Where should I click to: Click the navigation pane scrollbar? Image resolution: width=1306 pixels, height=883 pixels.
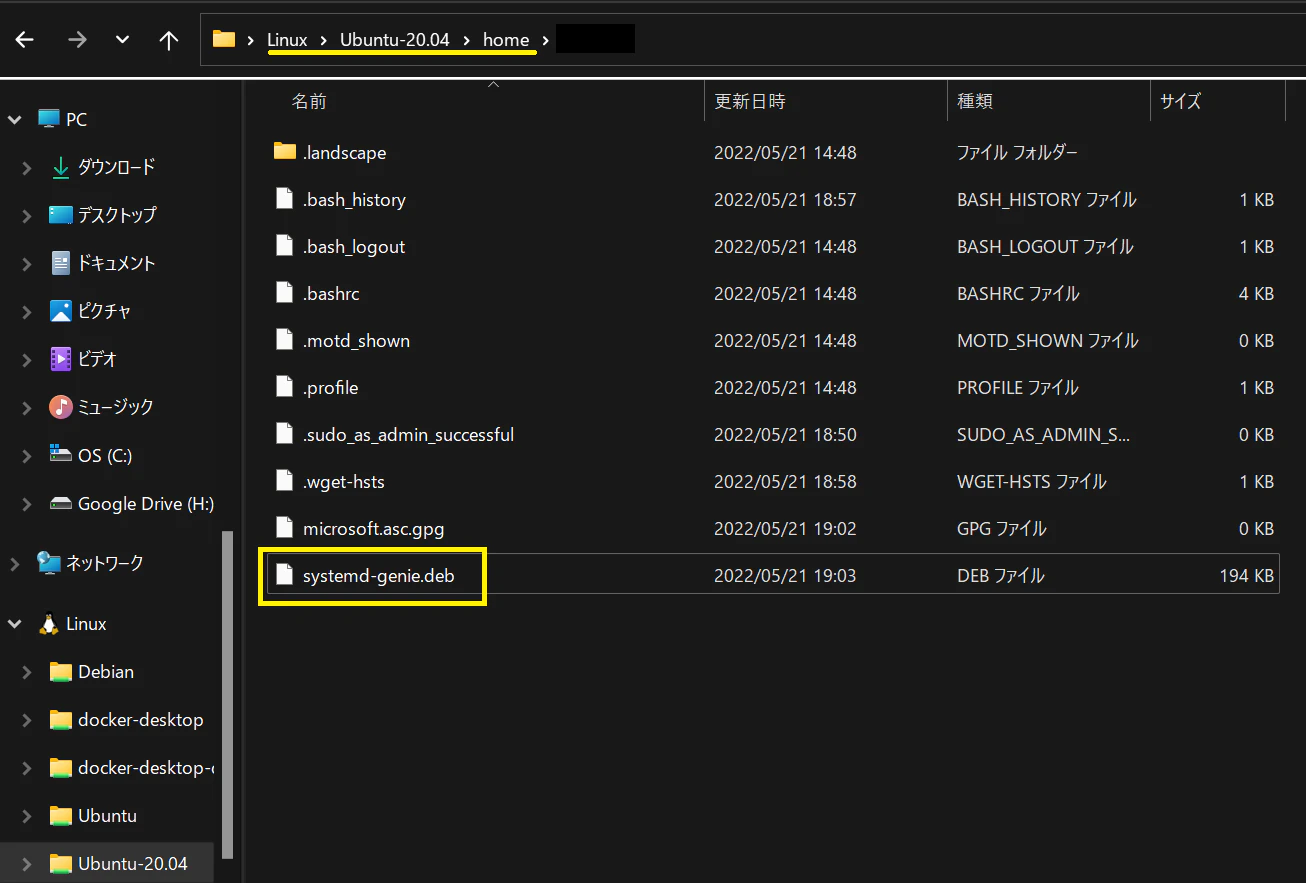228,695
